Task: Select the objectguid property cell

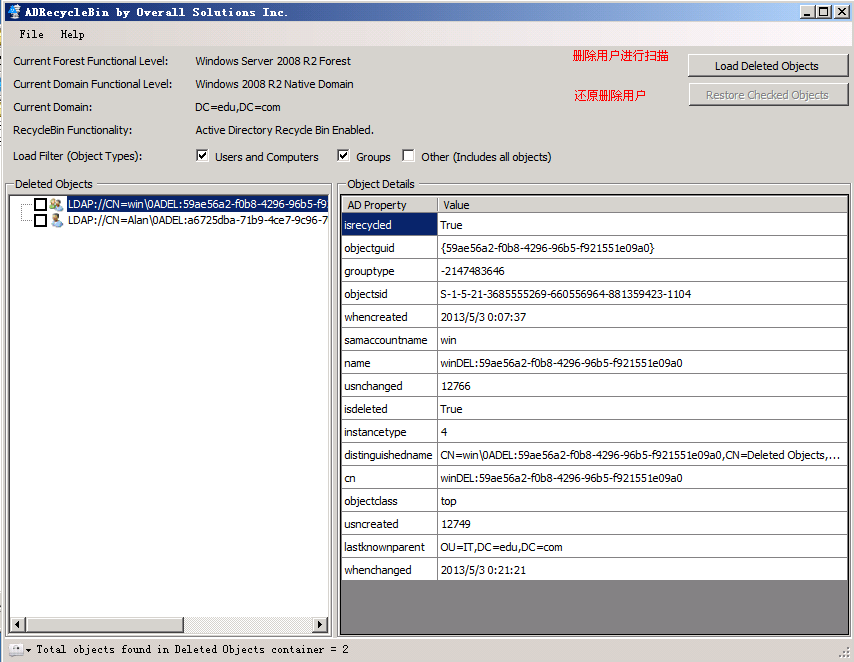Action: 389,248
